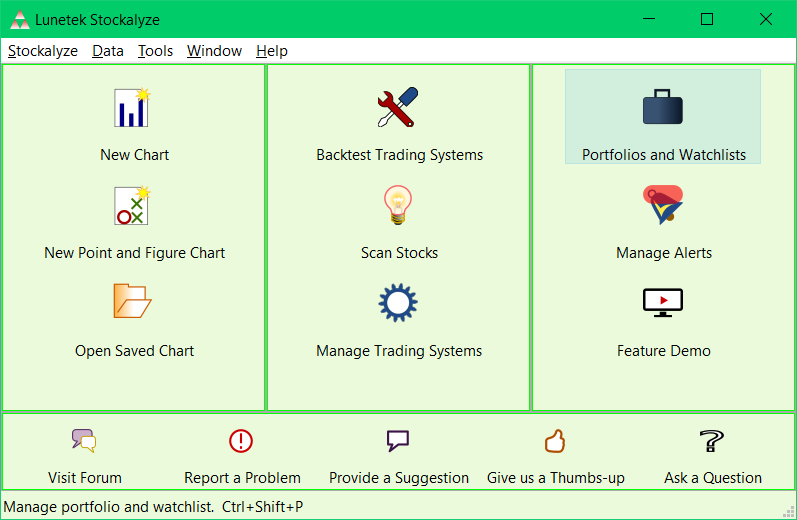Select the Portfolios and Watchlists label
The width and height of the screenshot is (797, 520).
pos(664,155)
